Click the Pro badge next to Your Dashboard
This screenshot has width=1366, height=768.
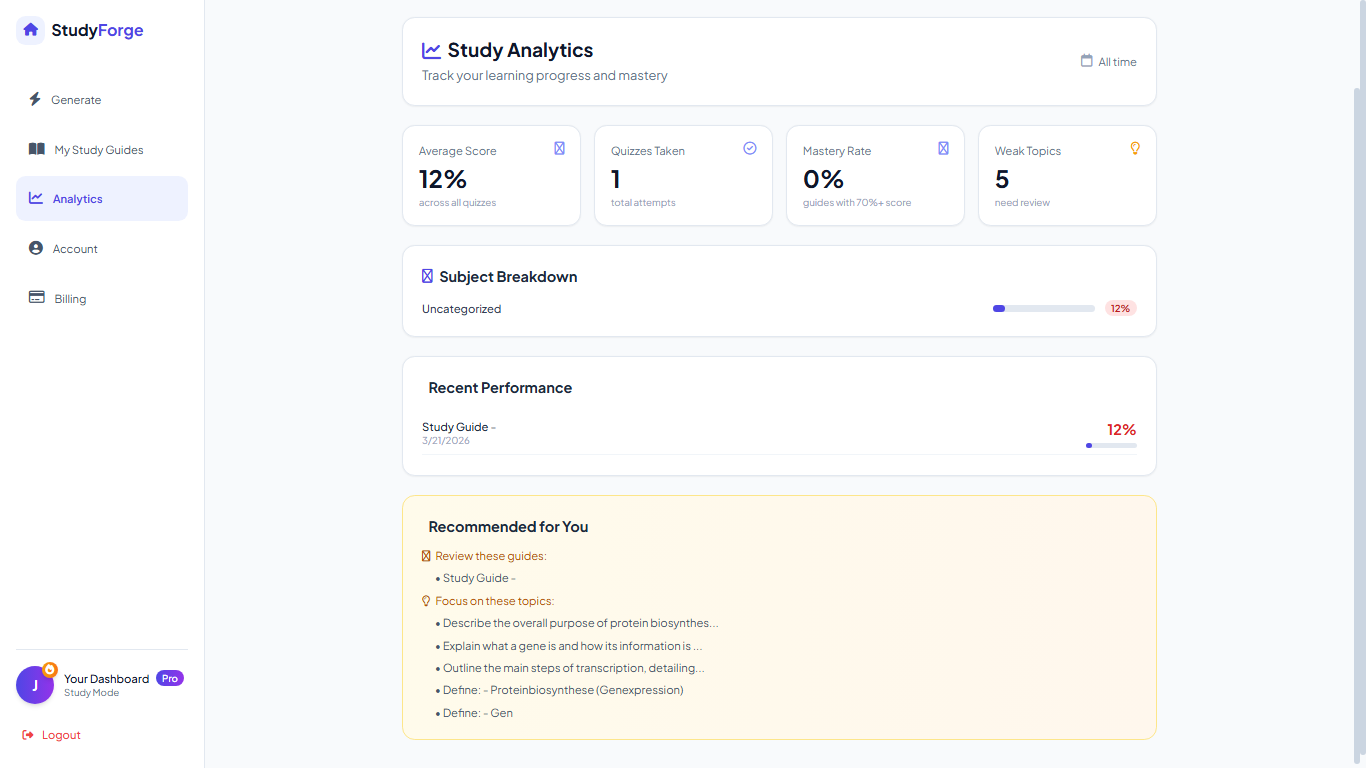point(169,678)
